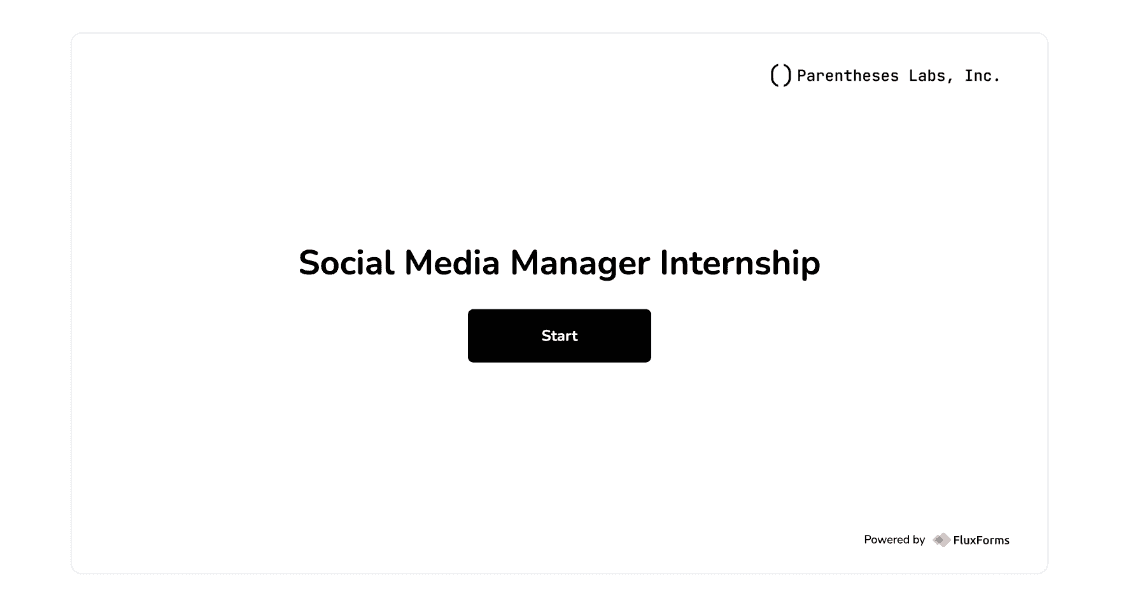1121x613 pixels.
Task: Click the word "Media" in the title
Action: (452, 263)
